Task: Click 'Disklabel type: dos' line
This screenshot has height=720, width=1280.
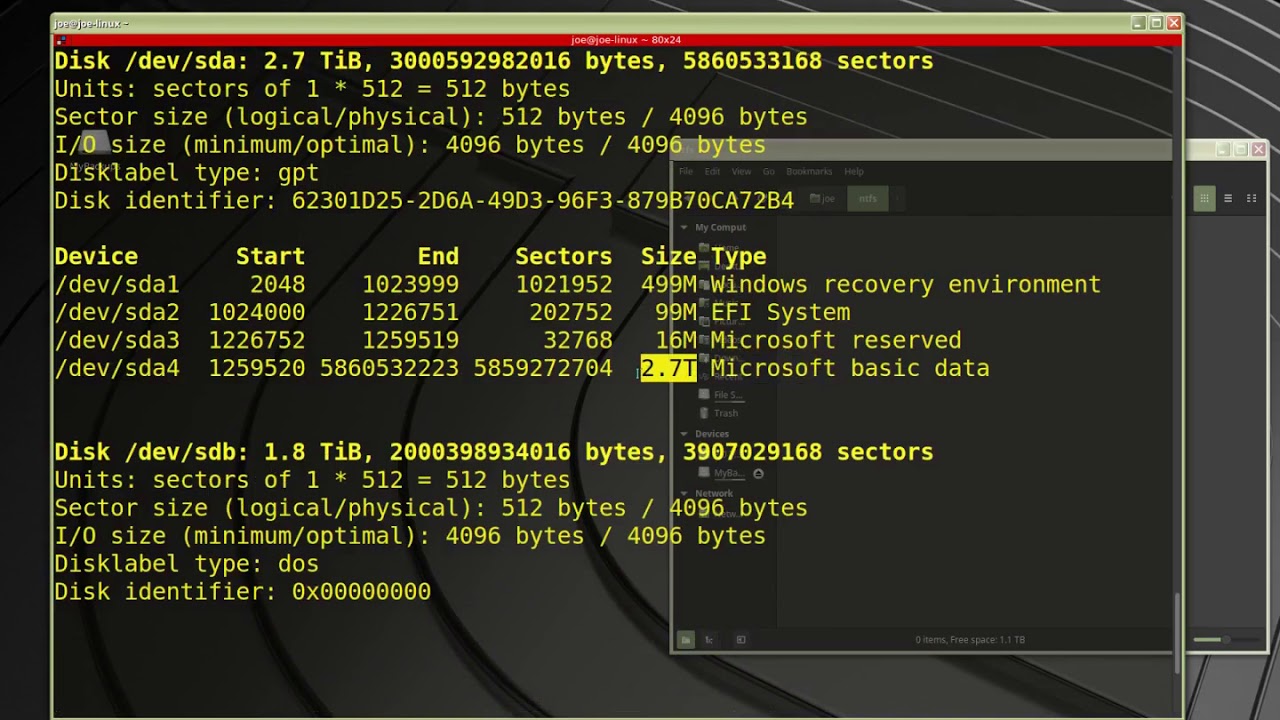Action: coord(186,564)
